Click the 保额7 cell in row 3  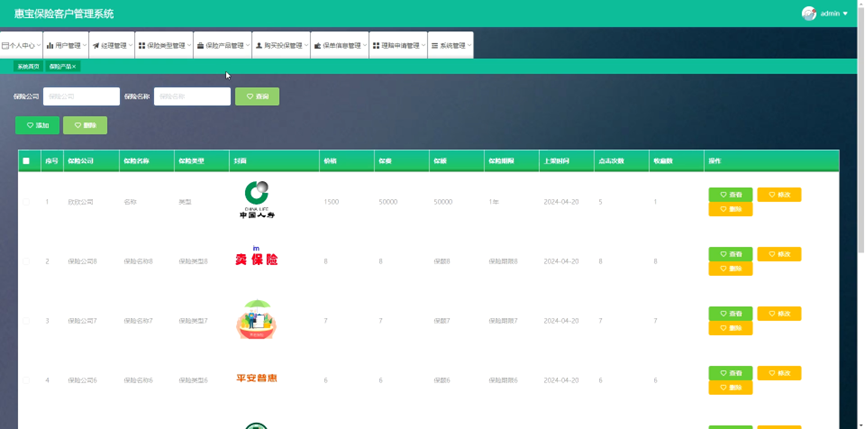[442, 321]
